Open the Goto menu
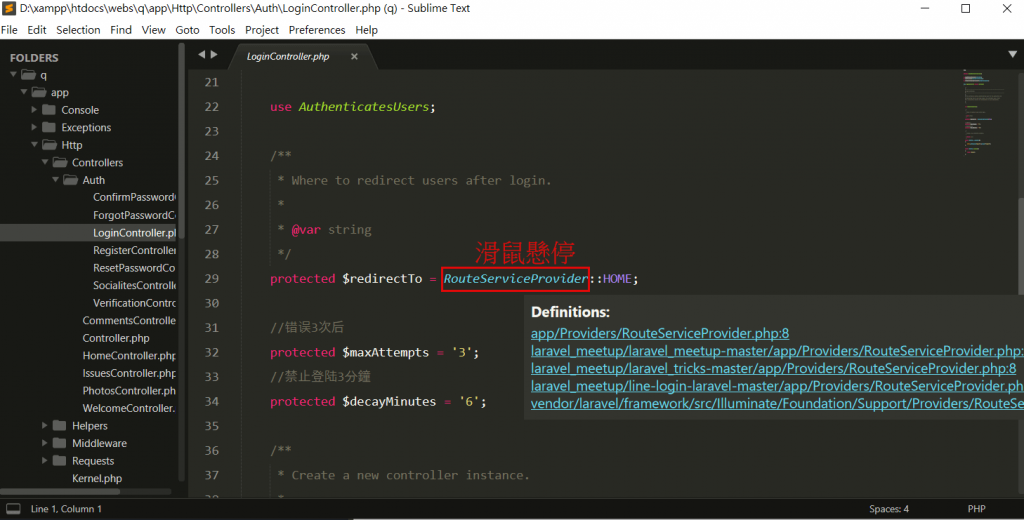This screenshot has height=520, width=1024. click(x=187, y=30)
